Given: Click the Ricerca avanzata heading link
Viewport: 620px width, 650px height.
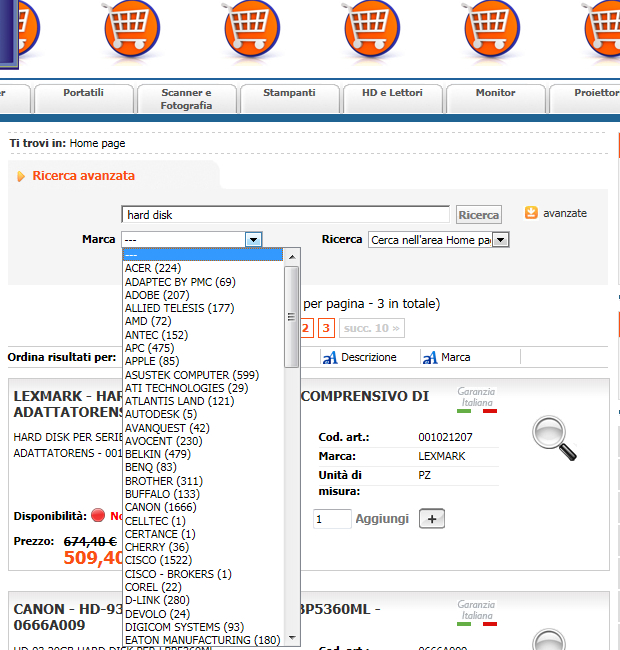Looking at the screenshot, I should pyautogui.click(x=83, y=176).
